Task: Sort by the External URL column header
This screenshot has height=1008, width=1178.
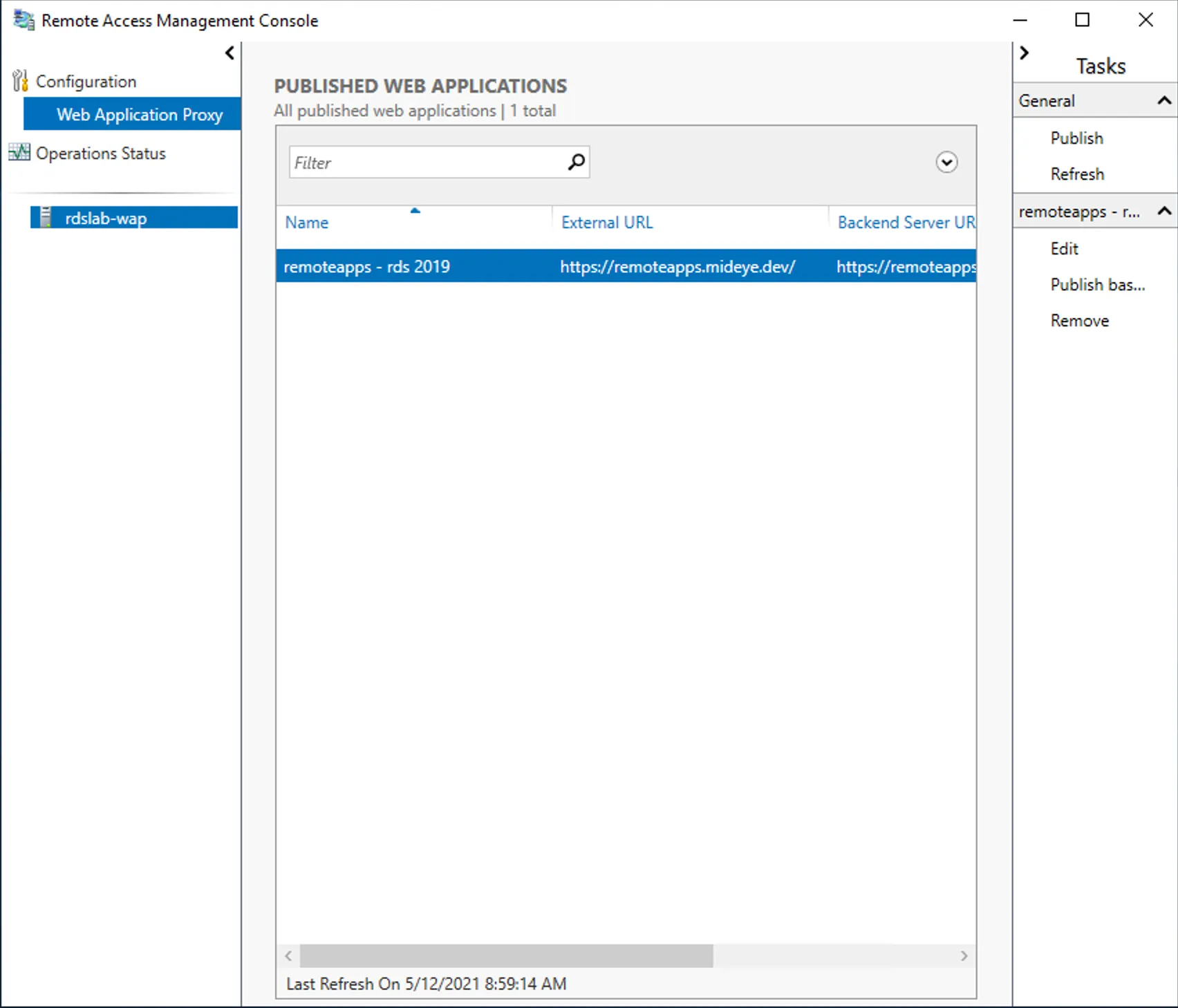Action: coord(606,223)
